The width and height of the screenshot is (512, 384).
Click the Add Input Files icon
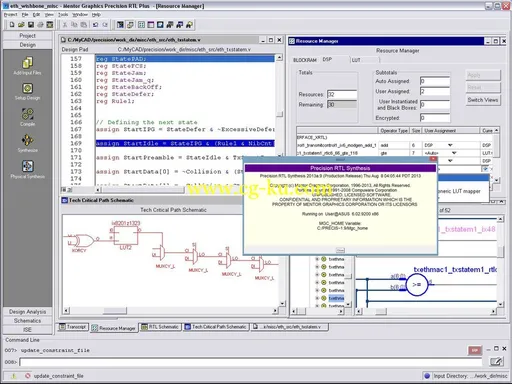[27, 62]
